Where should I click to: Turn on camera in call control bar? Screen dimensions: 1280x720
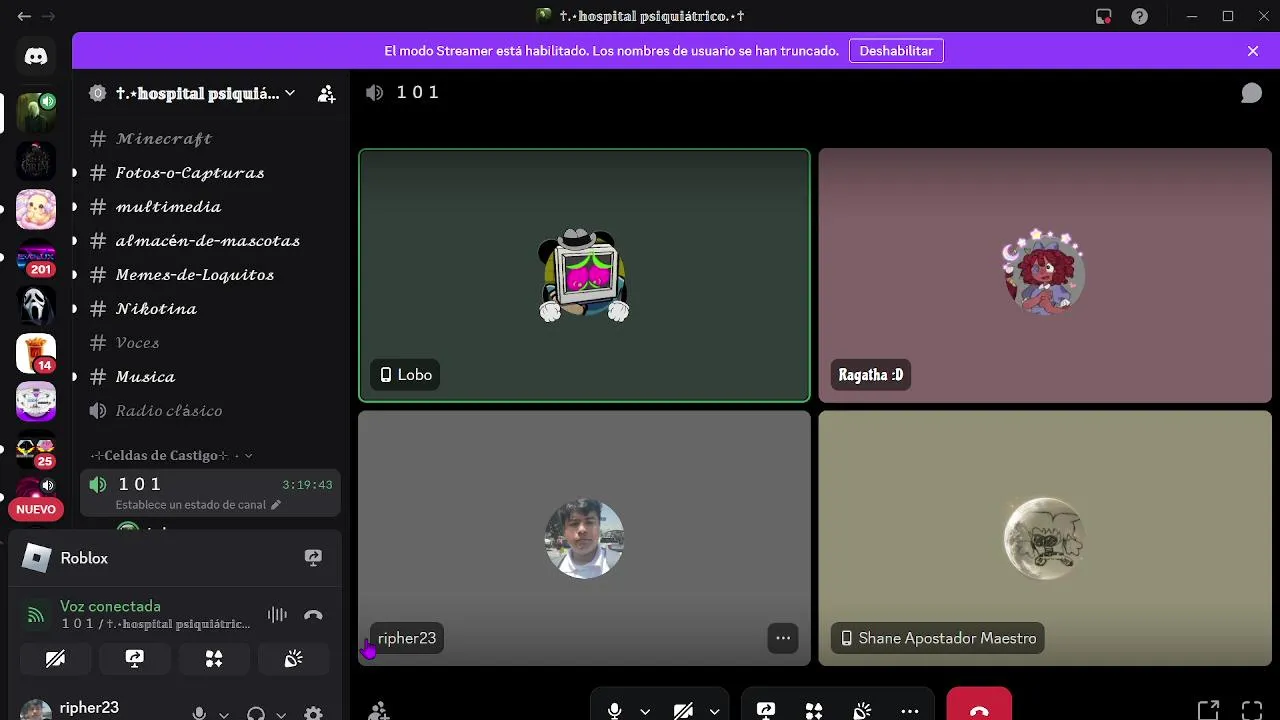click(x=684, y=710)
